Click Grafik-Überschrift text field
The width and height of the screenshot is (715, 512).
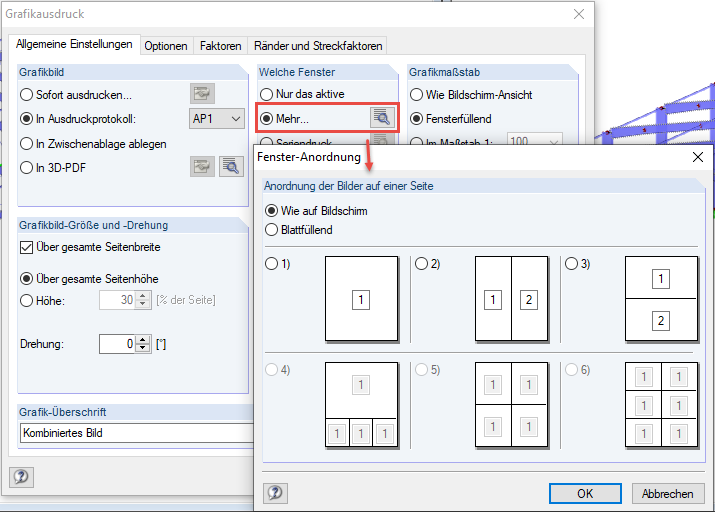coord(136,433)
